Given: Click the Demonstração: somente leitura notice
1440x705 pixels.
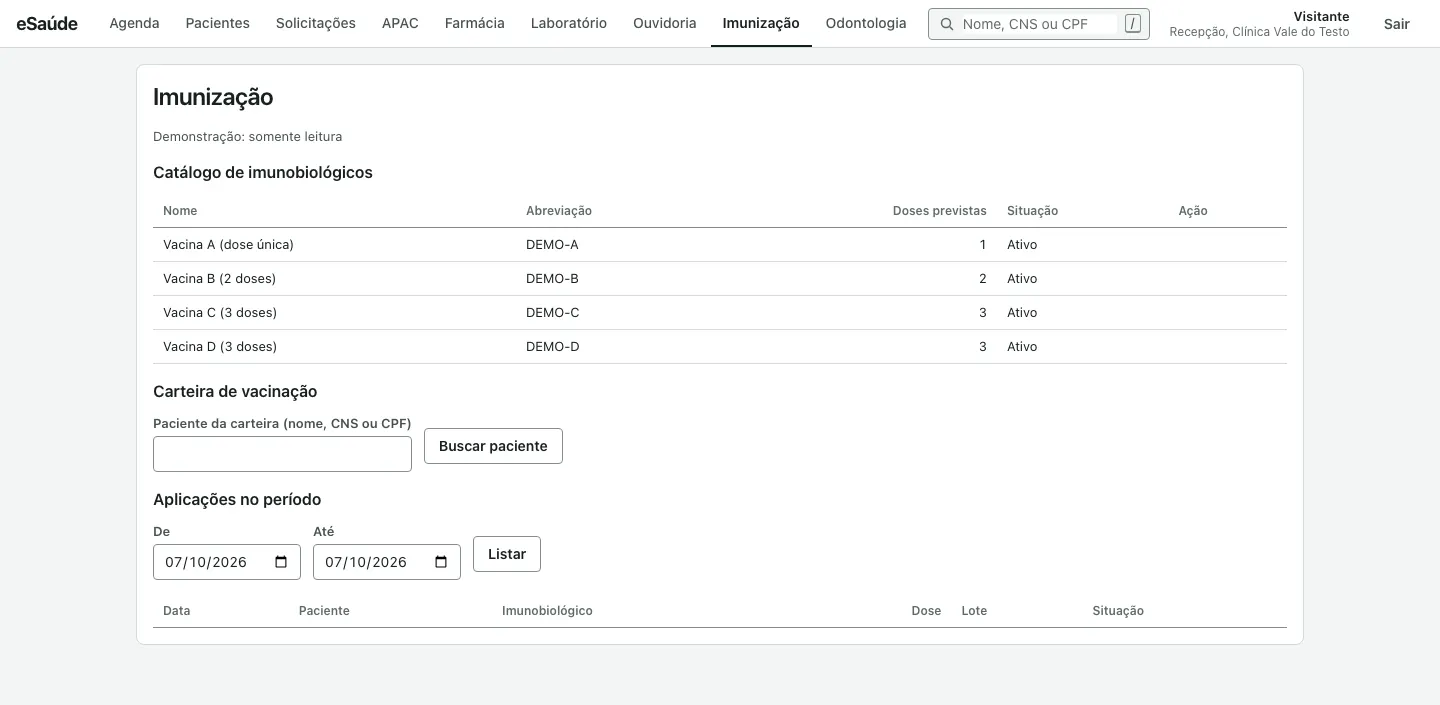Looking at the screenshot, I should click(247, 137).
